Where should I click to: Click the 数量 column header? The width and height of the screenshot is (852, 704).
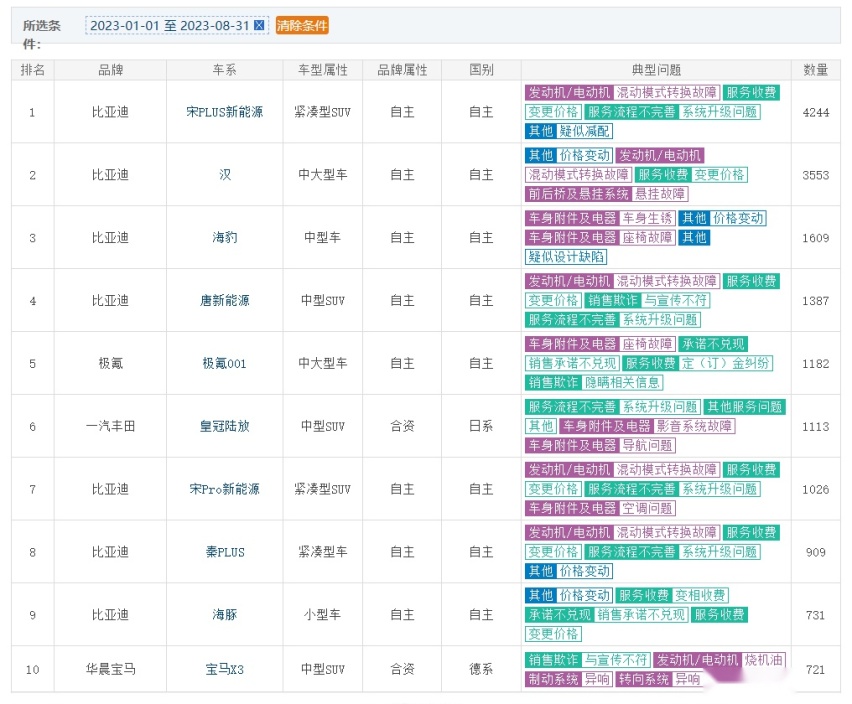click(816, 70)
